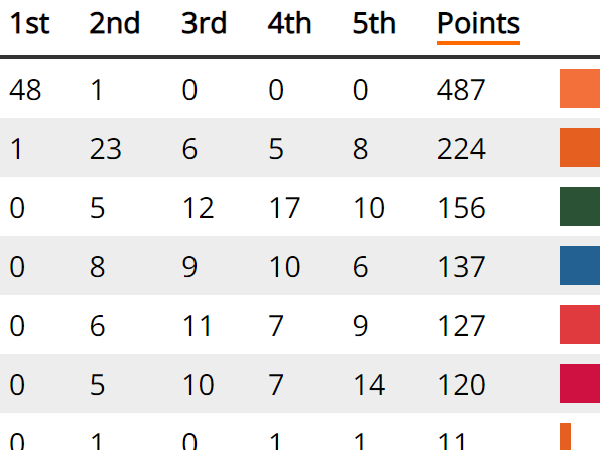The image size is (600, 450).
Task: Select the 48 first-place votes cell
Action: (x=24, y=90)
